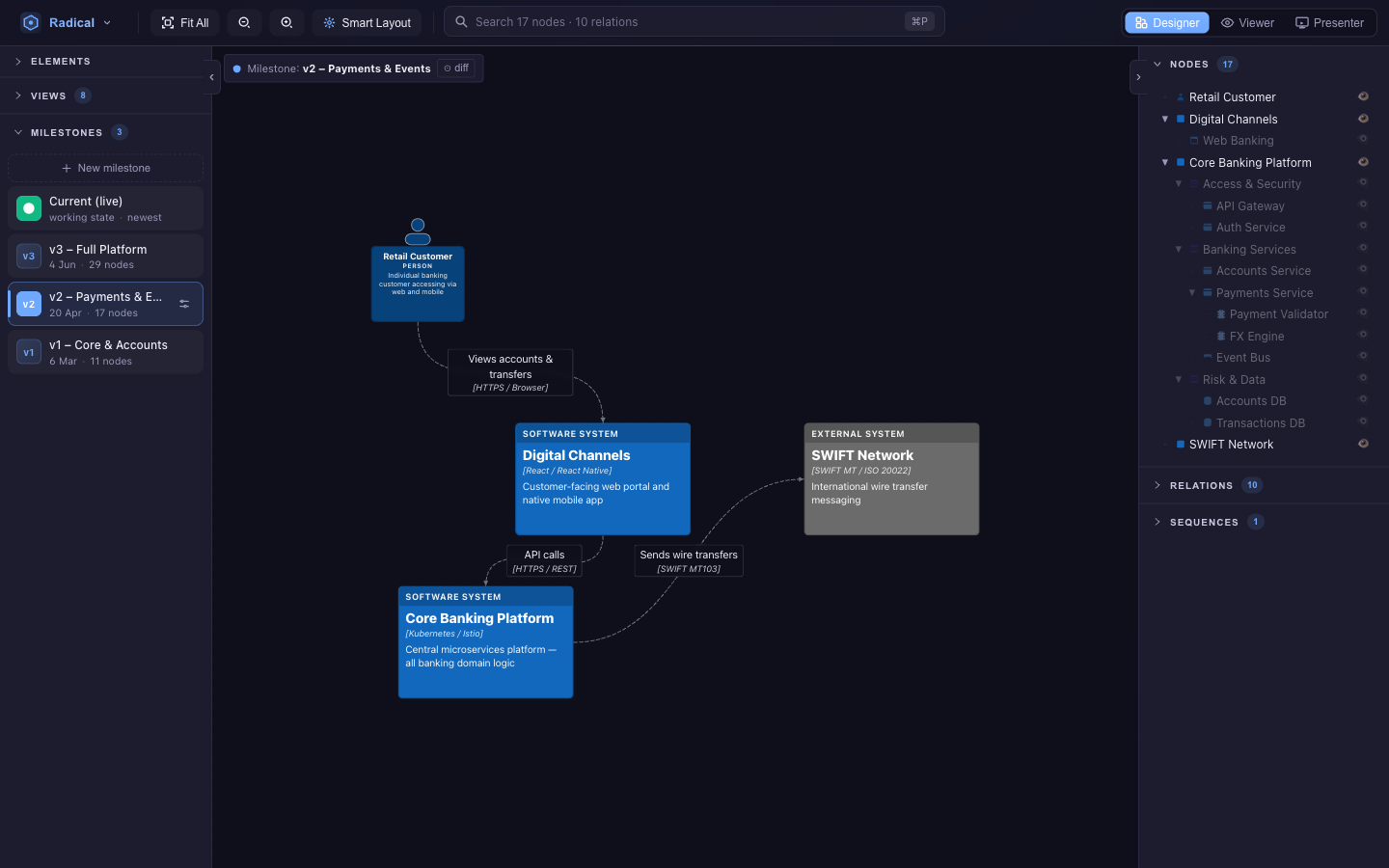Expand the Sequences section
This screenshot has height=868, width=1389.
coord(1264,522)
